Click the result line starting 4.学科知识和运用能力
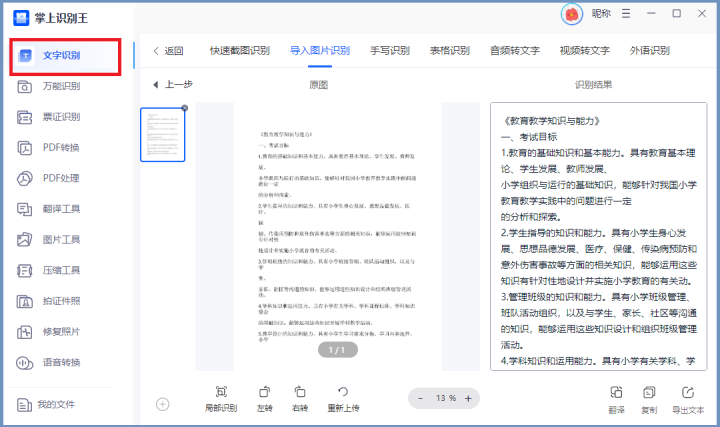 pos(598,361)
